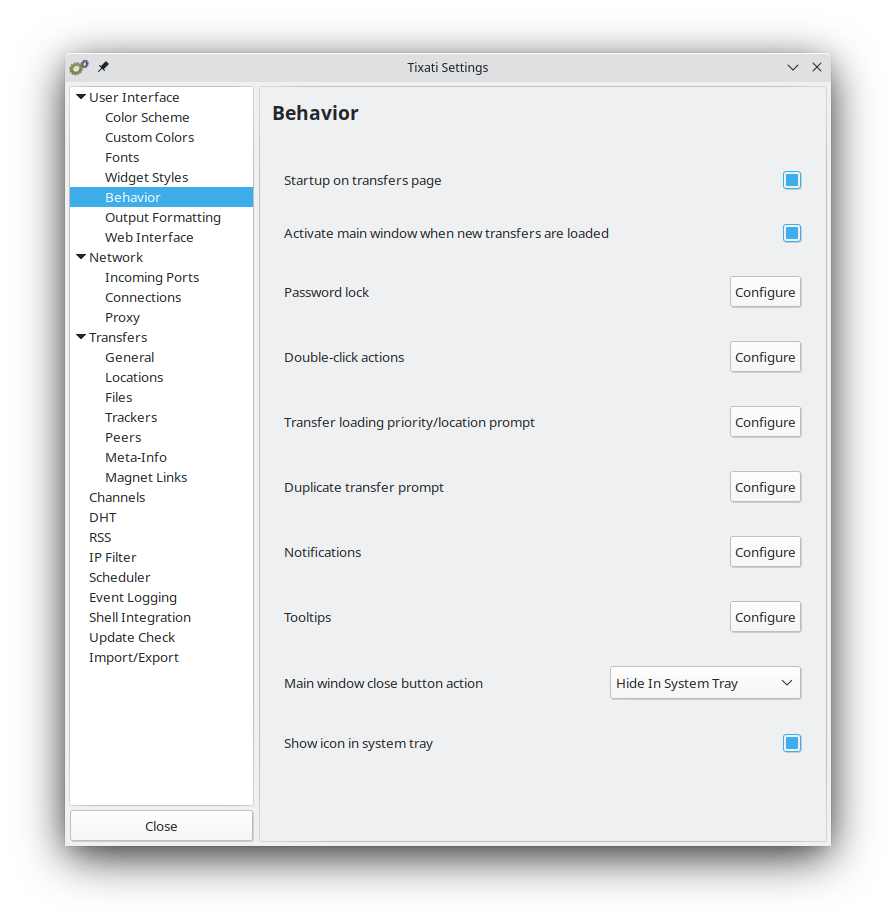Collapse the Transfers section
Screen dimensions: 896x923
[x=81, y=337]
